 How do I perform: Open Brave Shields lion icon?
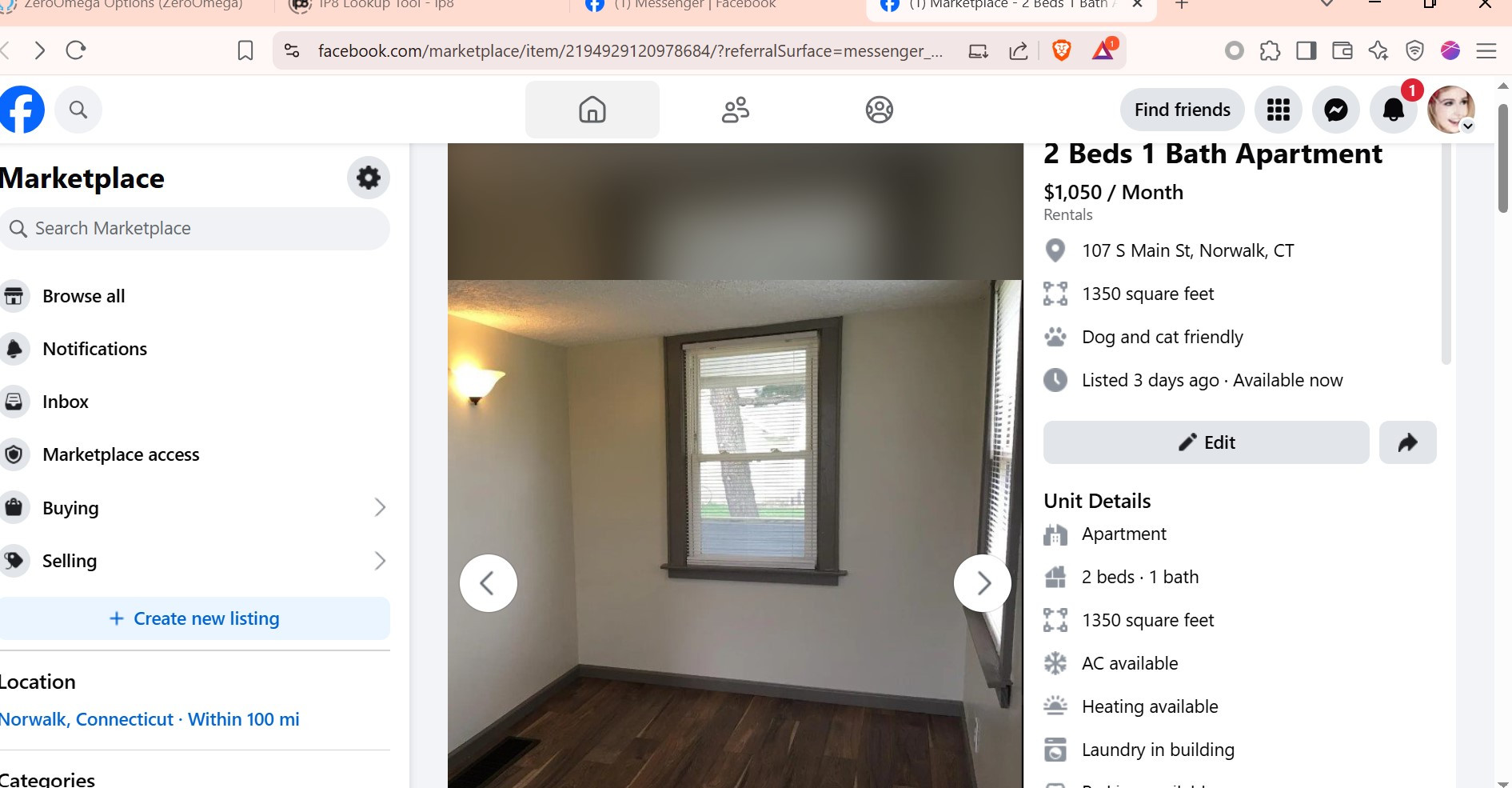pyautogui.click(x=1062, y=50)
